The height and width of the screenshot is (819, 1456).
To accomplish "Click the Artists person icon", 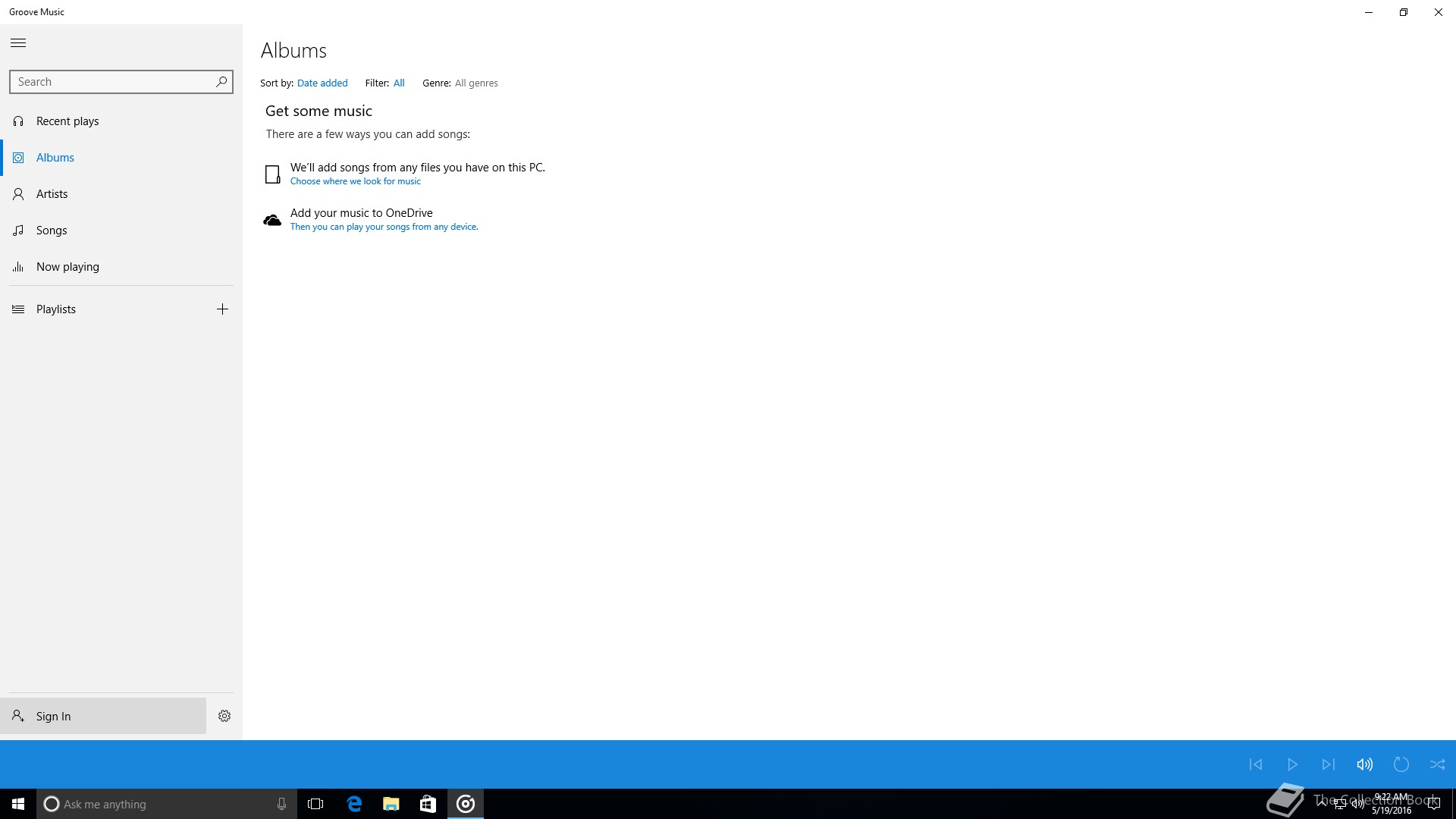I will pos(18,194).
